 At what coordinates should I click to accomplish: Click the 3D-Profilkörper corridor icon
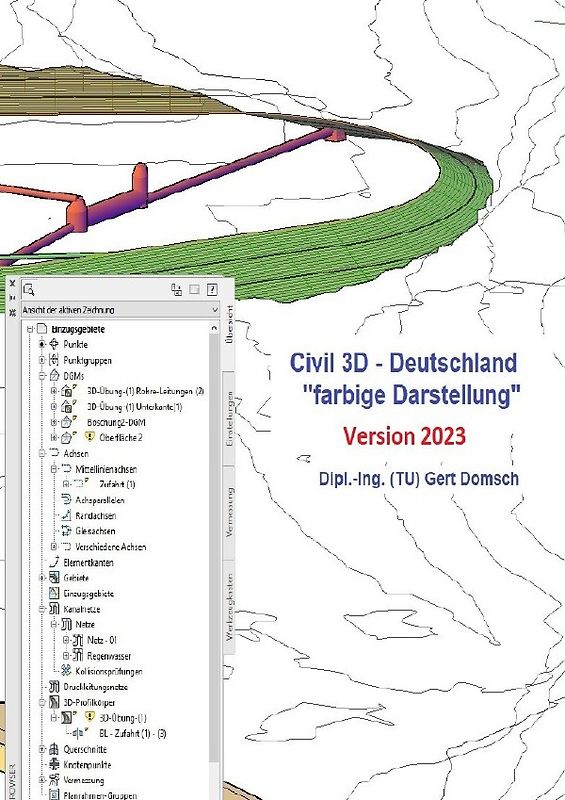coord(54,703)
